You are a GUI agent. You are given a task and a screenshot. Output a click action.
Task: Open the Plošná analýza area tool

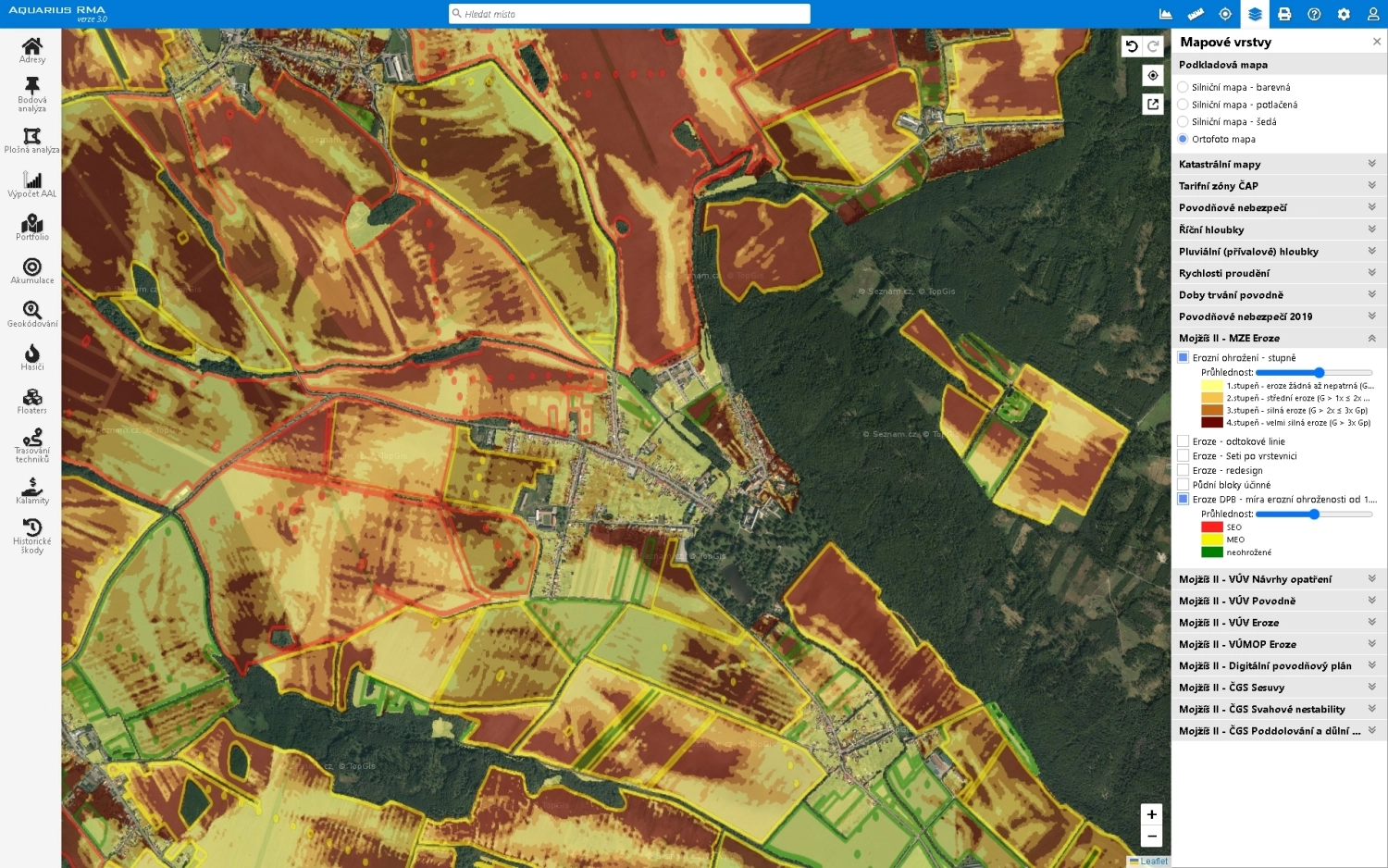click(32, 141)
